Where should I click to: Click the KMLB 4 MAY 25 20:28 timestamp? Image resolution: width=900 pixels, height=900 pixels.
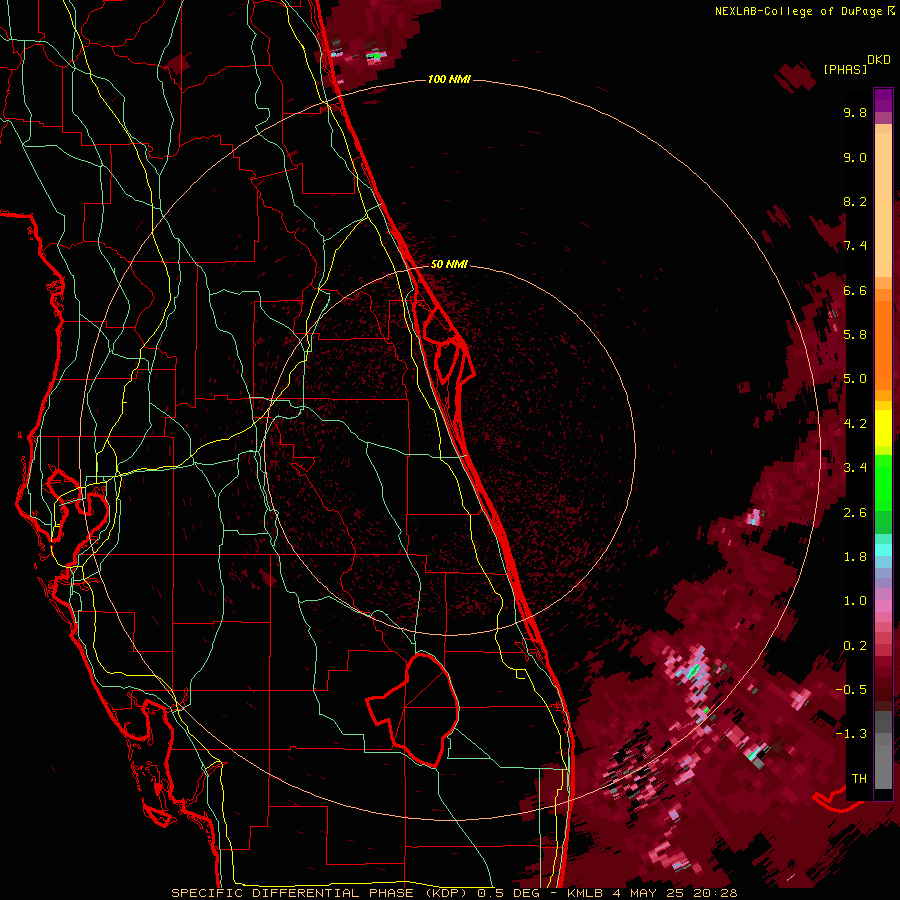tap(653, 893)
